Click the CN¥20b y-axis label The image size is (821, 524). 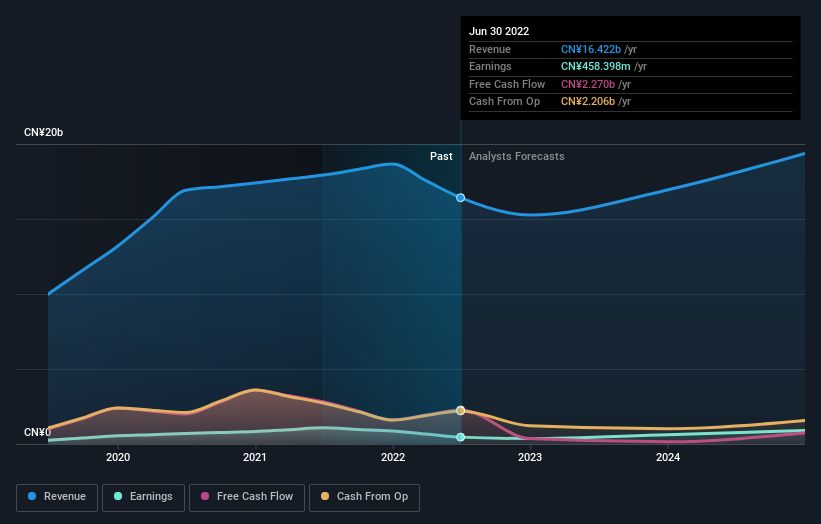pyautogui.click(x=43, y=132)
